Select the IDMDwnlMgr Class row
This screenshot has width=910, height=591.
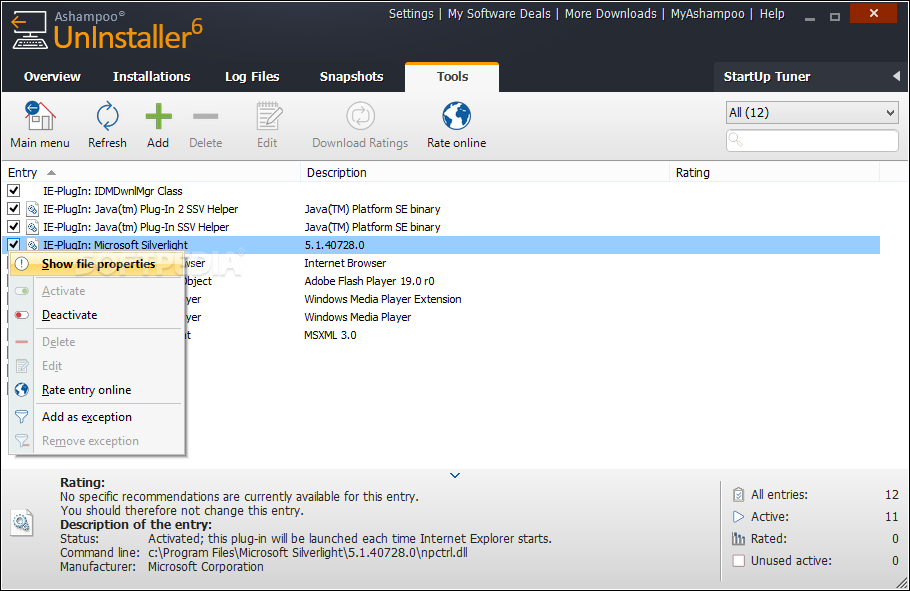point(441,190)
